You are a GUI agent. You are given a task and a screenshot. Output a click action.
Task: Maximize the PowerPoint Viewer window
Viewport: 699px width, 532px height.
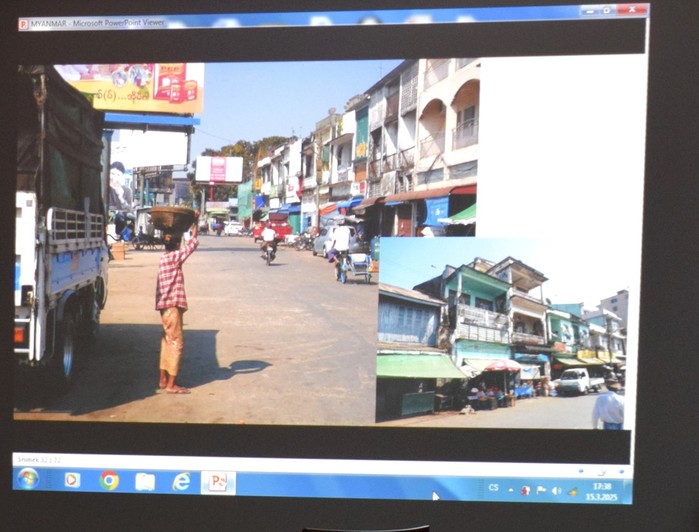606,10
